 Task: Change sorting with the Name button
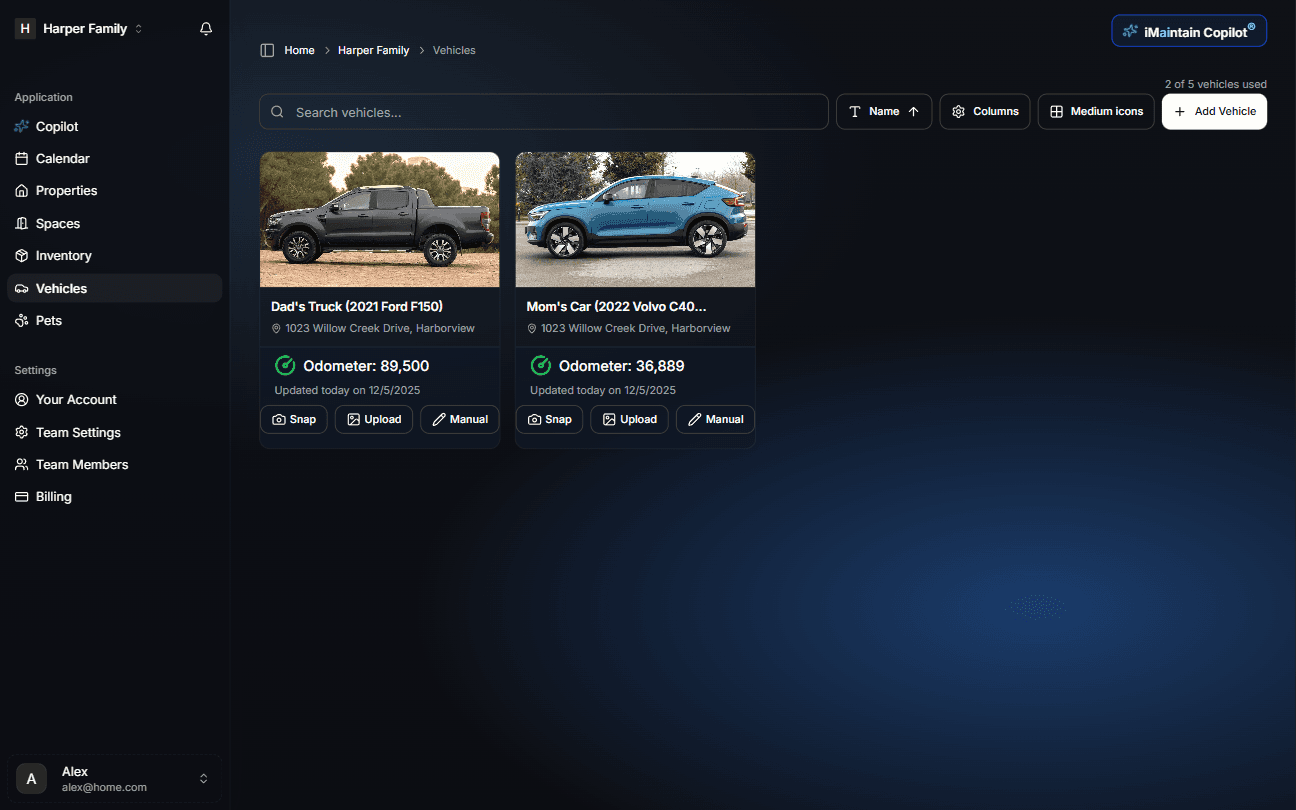pyautogui.click(x=884, y=112)
